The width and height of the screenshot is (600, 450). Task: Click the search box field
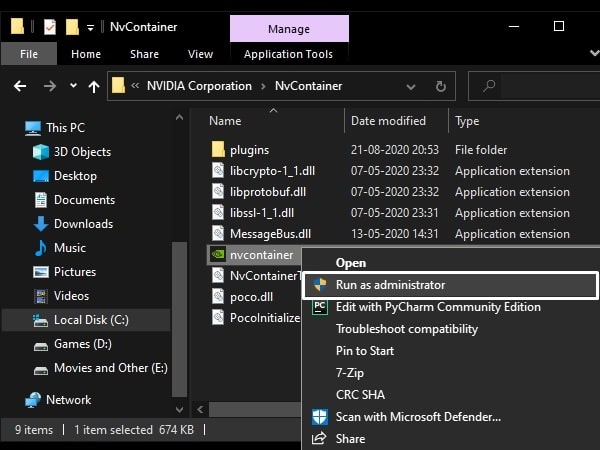[534, 86]
